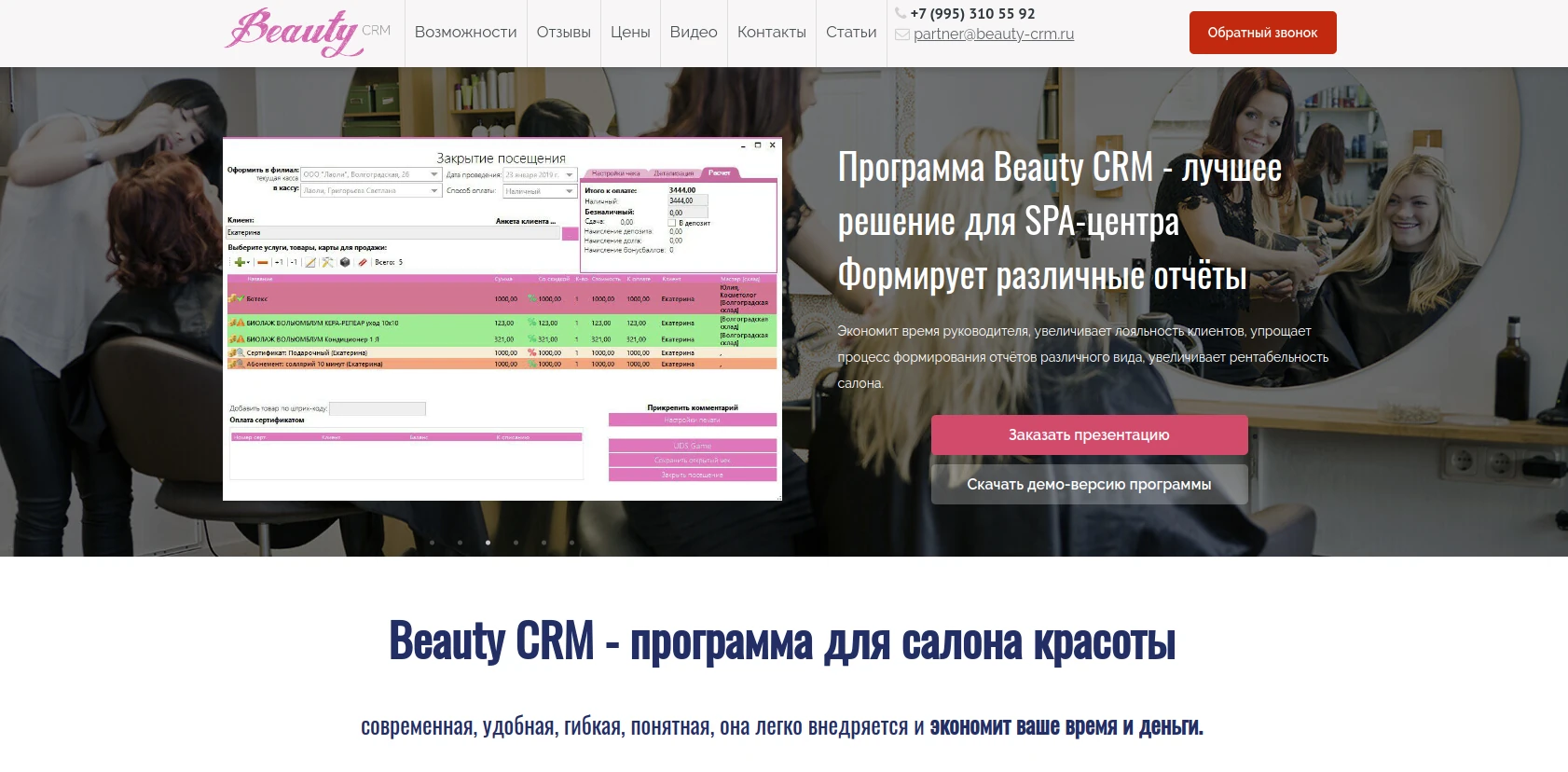Viewport: 1568px width, 772px height.
Task: Switch to the 'Настройки чека' tab
Action: coord(615,173)
